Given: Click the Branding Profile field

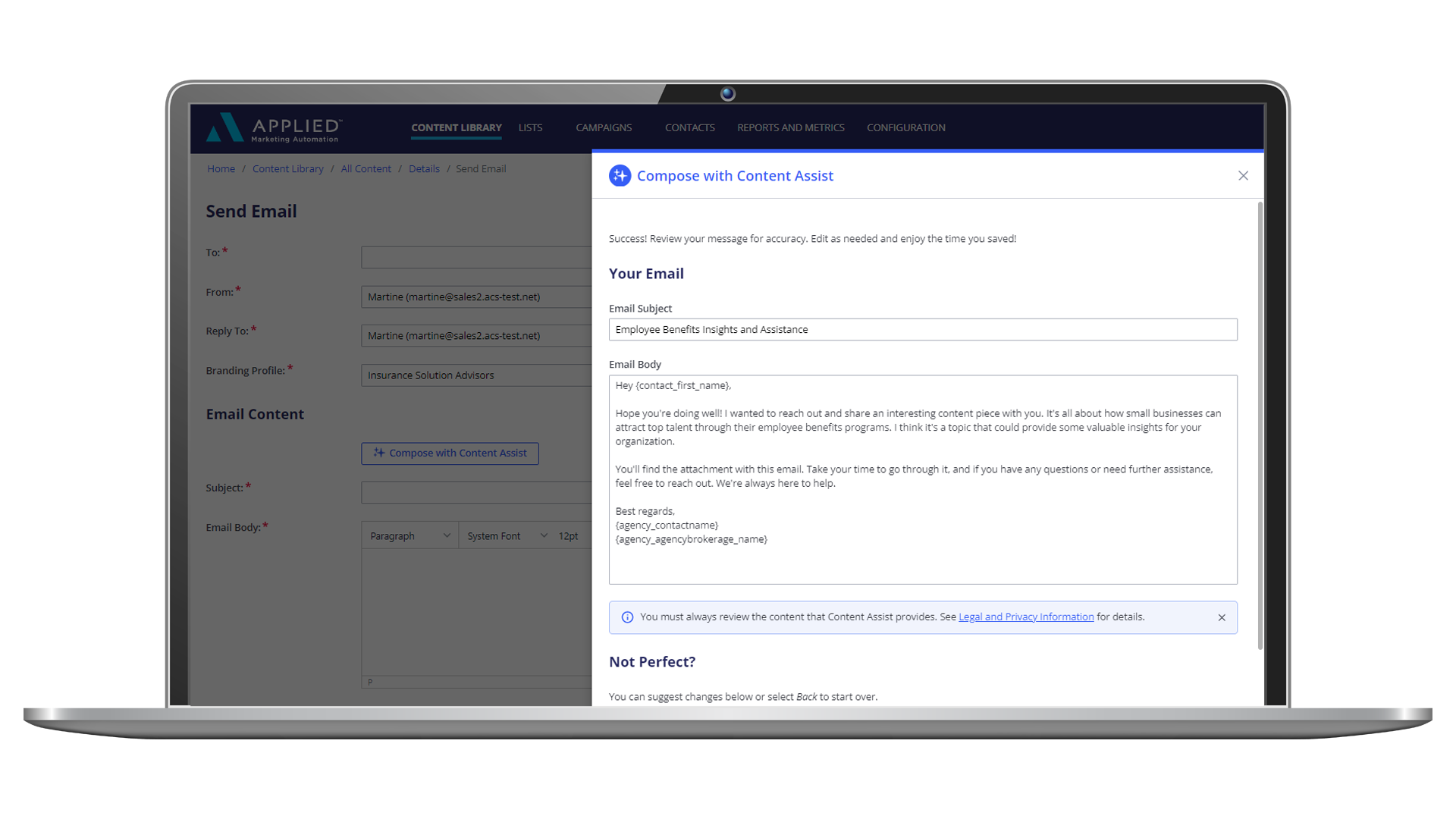Looking at the screenshot, I should (x=476, y=375).
